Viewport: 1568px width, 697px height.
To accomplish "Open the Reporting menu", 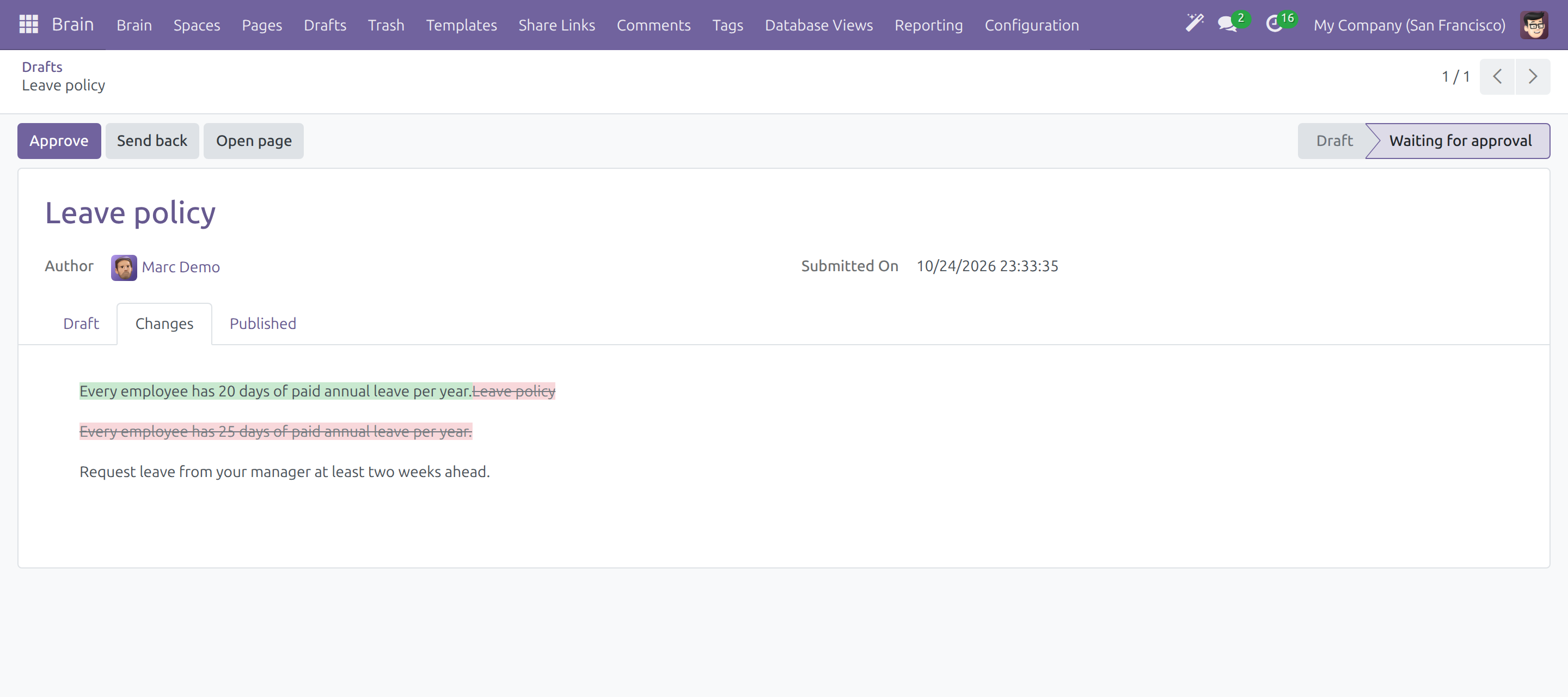I will 928,25.
